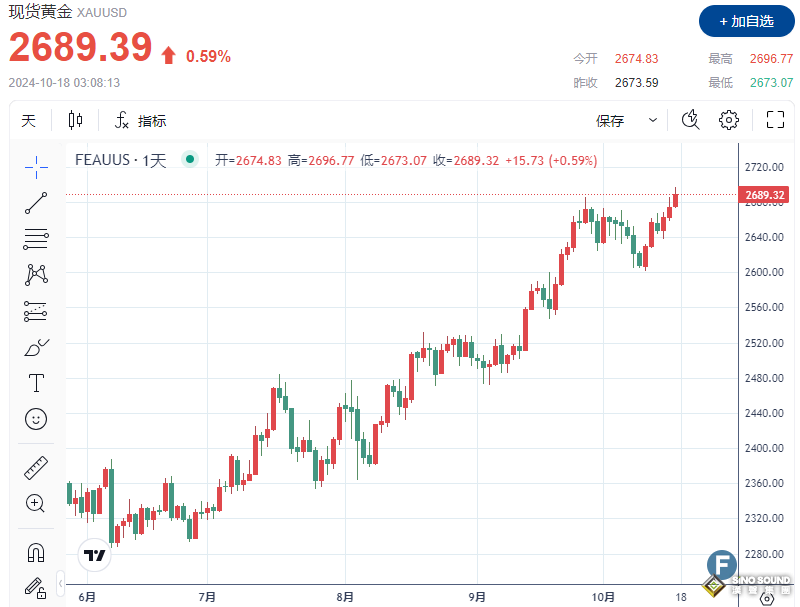The image size is (800, 607).
Task: Select the trend line drawing tool
Action: 36,203
